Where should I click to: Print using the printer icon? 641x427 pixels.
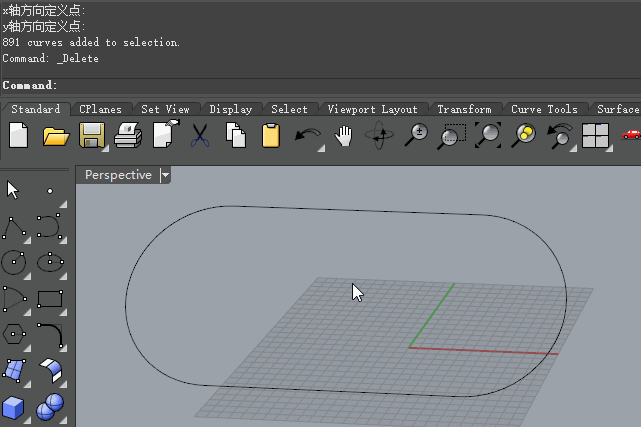(x=128, y=136)
